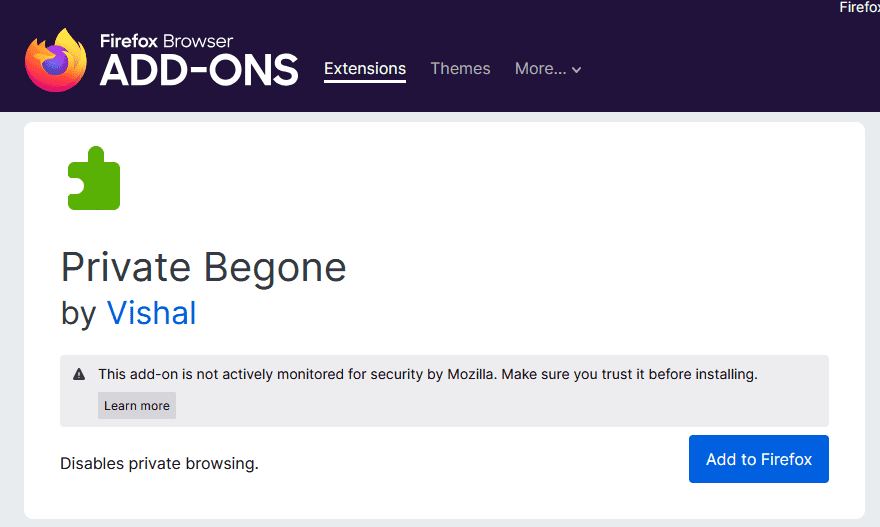
Task: Click the warning triangle icon
Action: [79, 375]
